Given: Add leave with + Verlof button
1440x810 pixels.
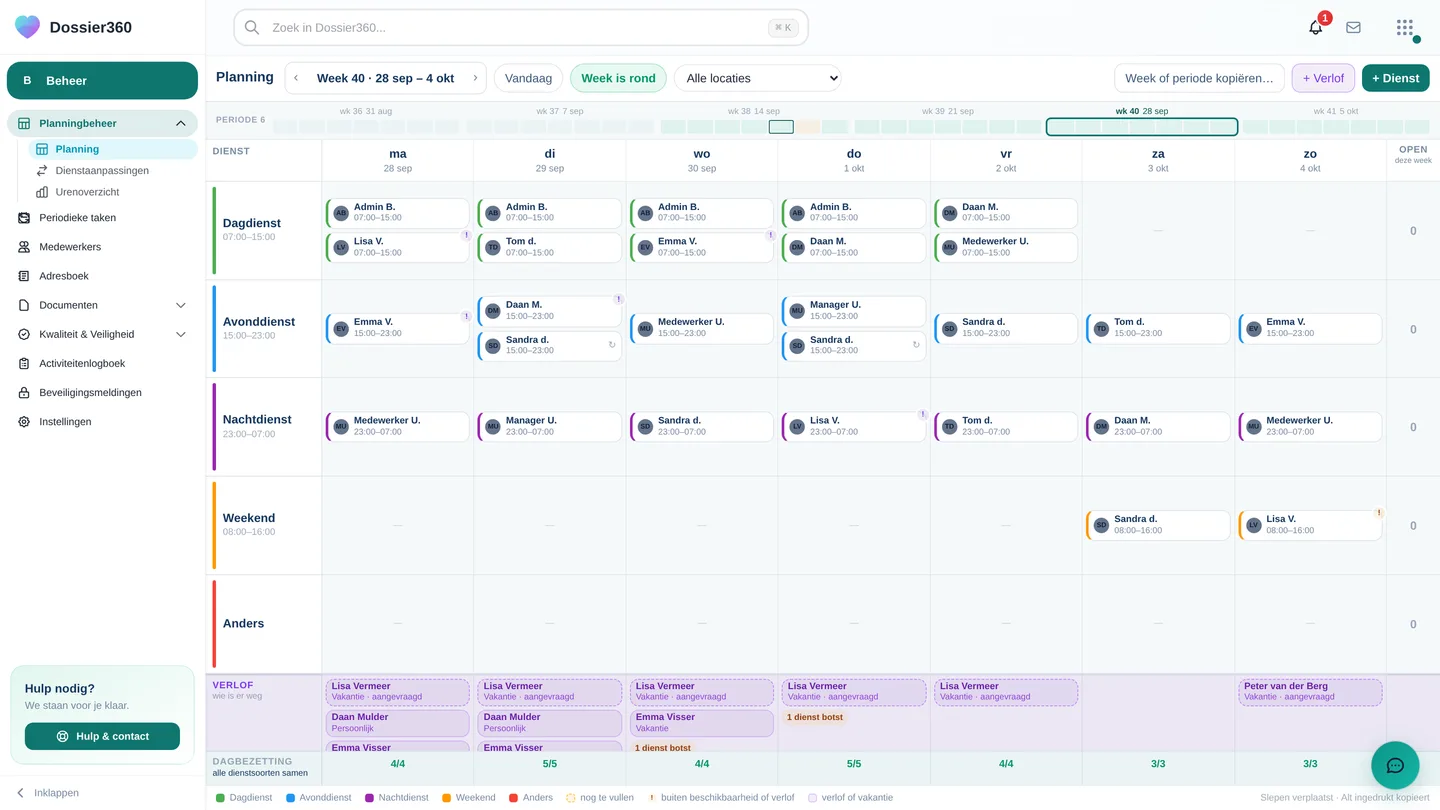Looking at the screenshot, I should 1323,78.
